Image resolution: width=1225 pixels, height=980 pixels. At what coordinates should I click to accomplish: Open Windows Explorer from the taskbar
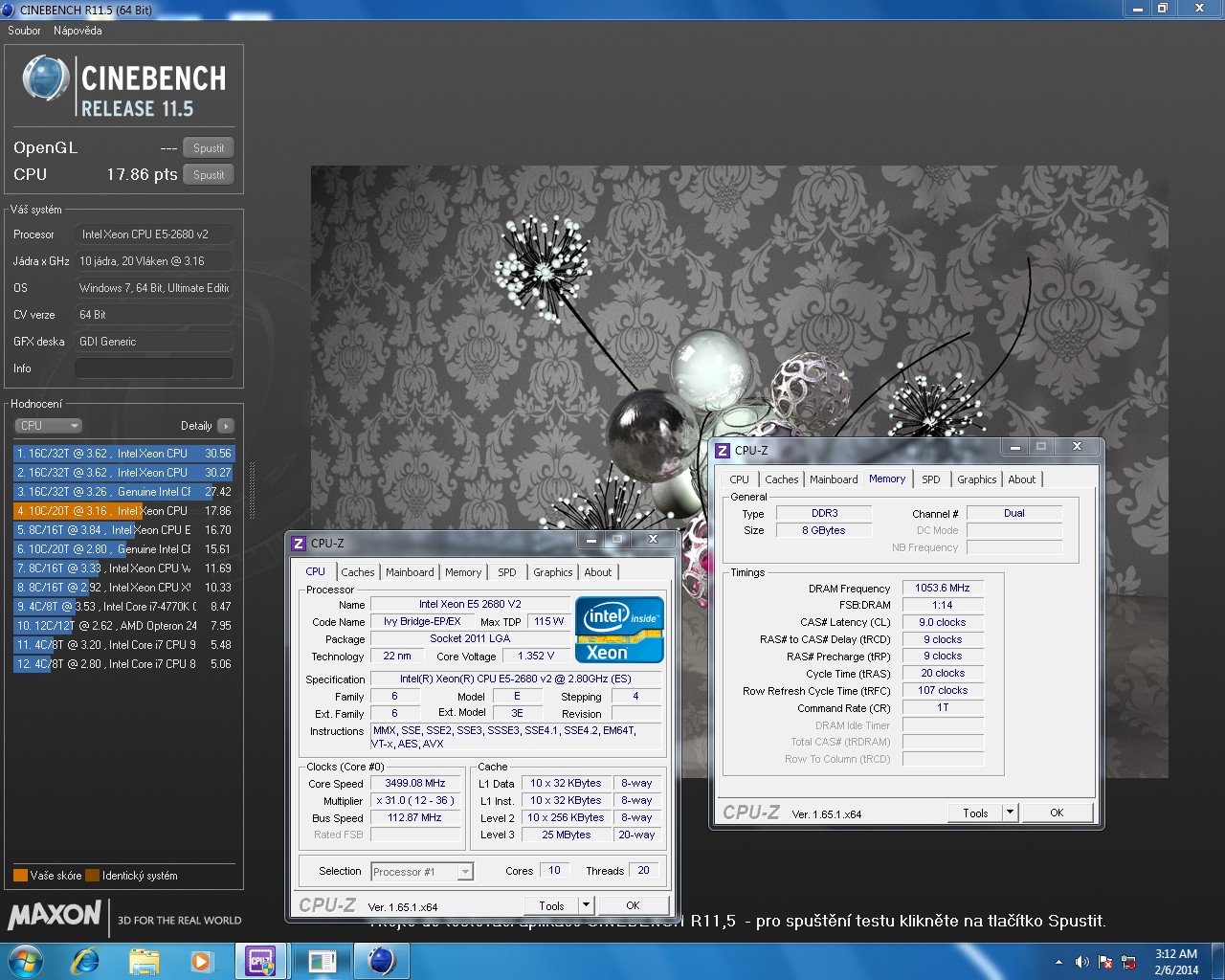click(x=144, y=961)
